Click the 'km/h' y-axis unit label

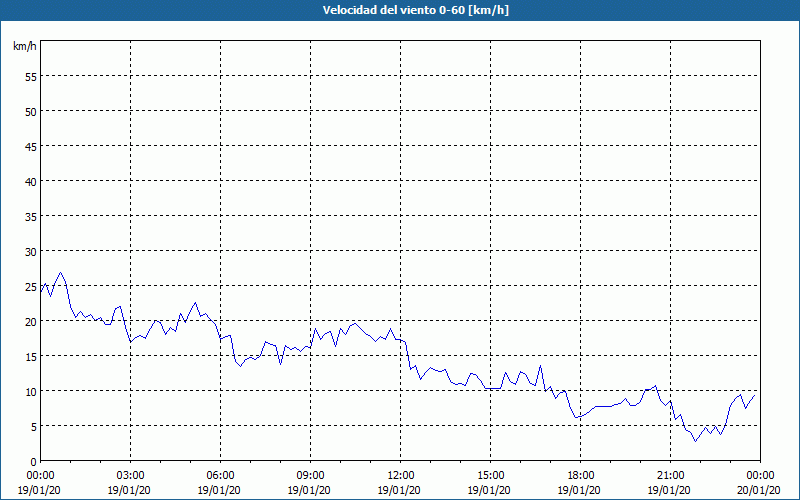(25, 46)
